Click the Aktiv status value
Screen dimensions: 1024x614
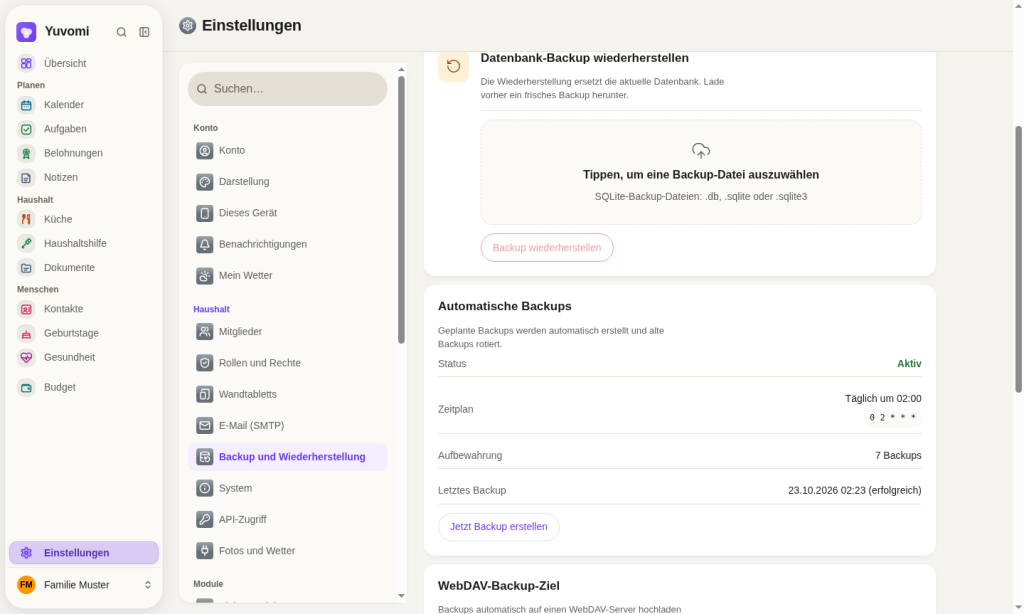coord(909,364)
